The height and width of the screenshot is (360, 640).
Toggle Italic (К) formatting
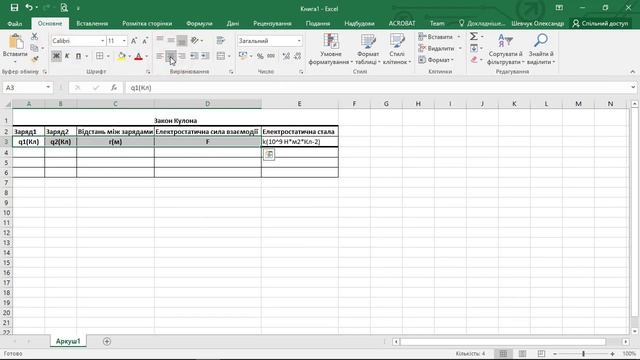(67, 56)
